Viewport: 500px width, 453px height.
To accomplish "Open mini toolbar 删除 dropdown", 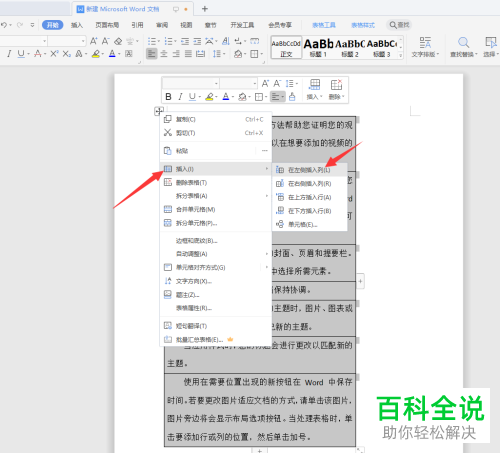I will click(x=336, y=97).
